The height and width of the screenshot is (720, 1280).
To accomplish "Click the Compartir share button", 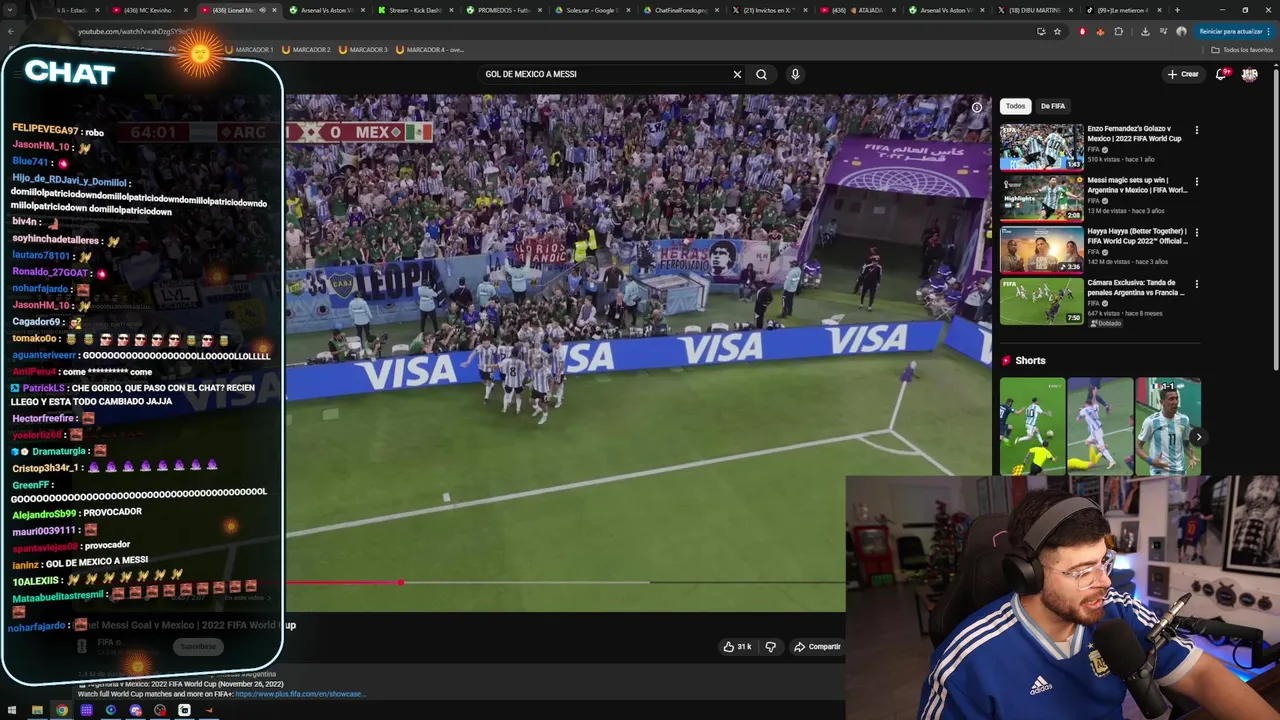I will (817, 647).
